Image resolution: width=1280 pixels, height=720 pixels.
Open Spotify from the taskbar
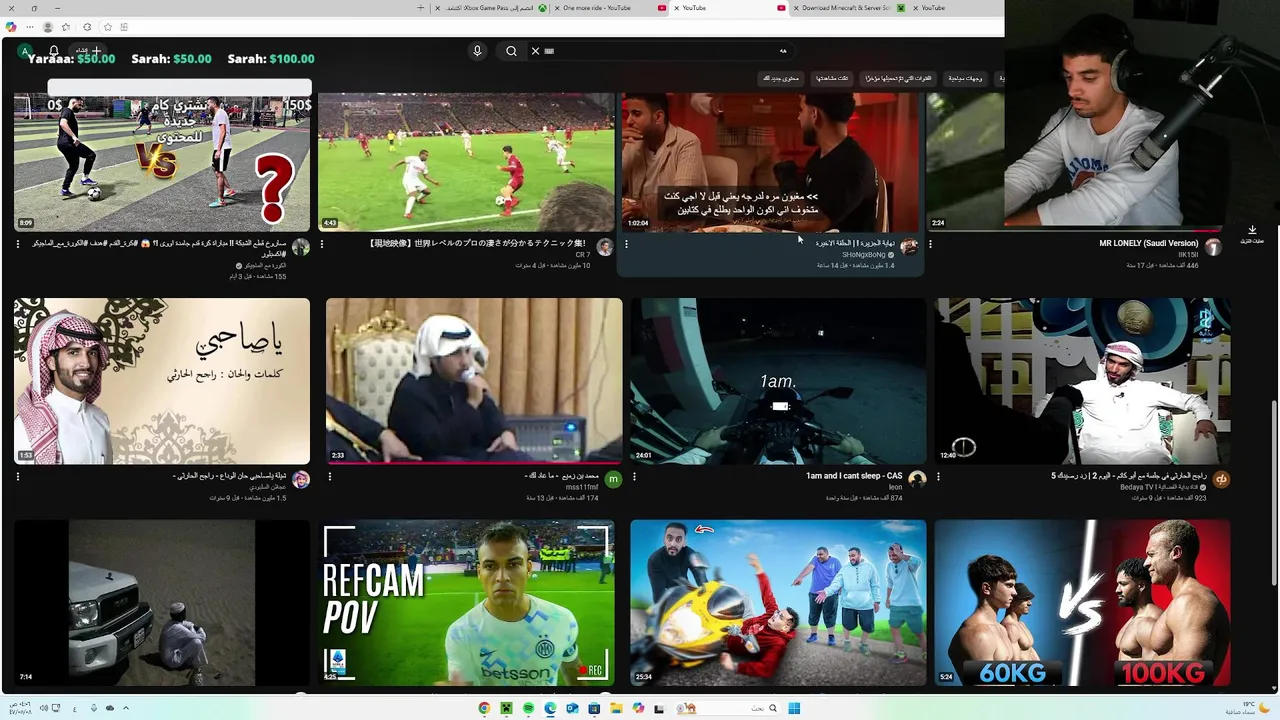[528, 708]
